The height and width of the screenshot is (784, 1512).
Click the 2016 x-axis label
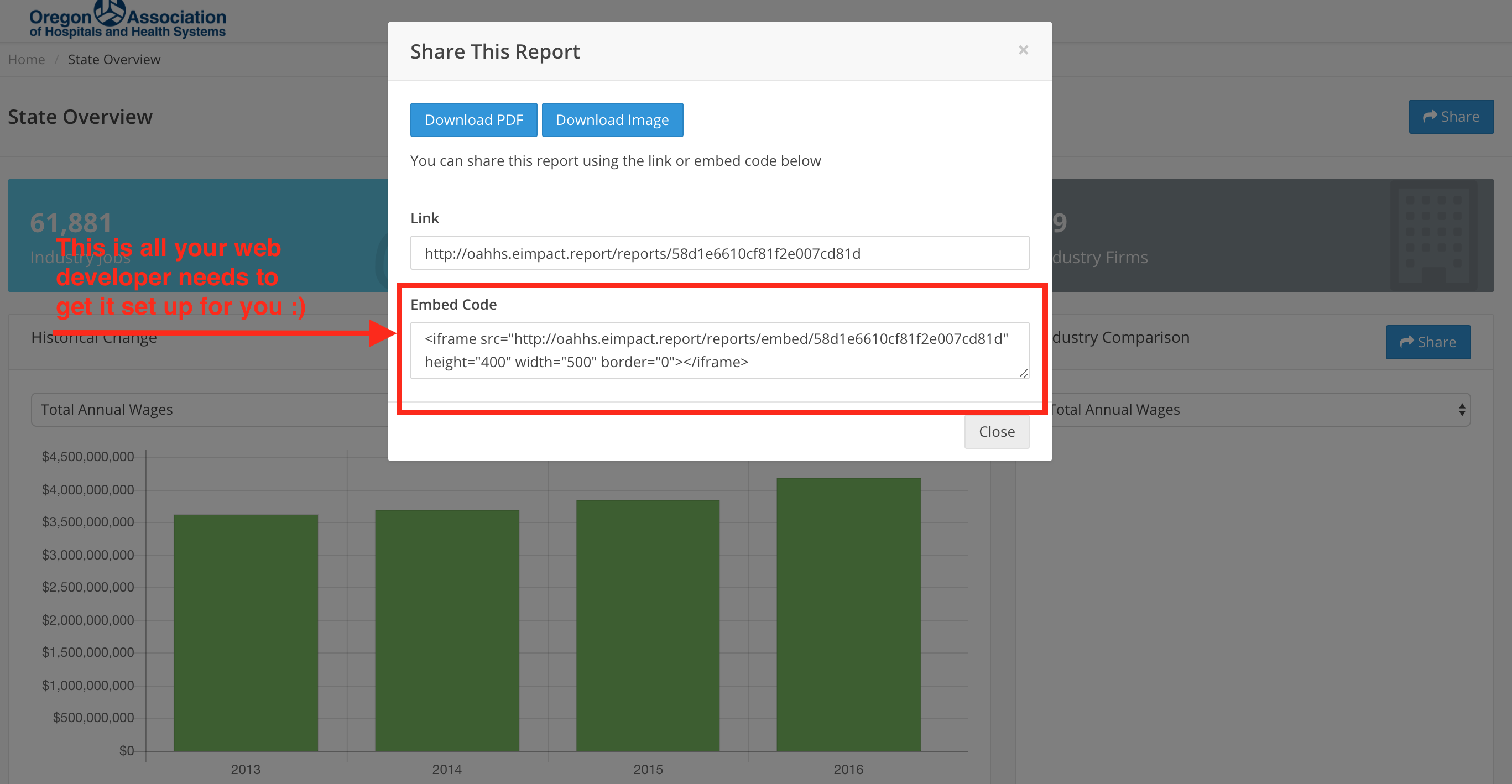(849, 769)
